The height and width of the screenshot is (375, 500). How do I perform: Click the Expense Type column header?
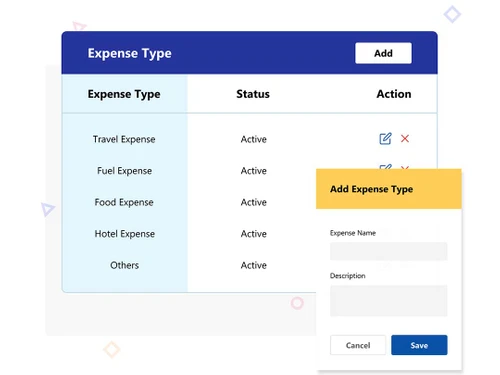click(x=124, y=94)
